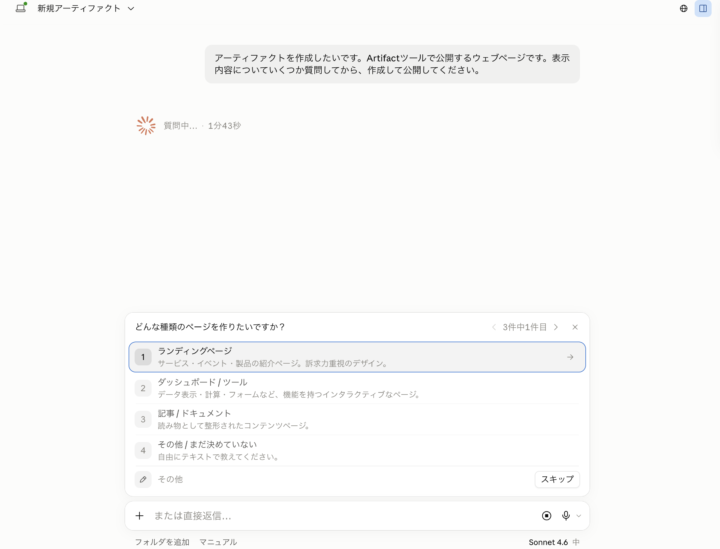Viewport: 720px width, 549px height.
Task: Select option 1 ランディングページ
Action: click(357, 357)
